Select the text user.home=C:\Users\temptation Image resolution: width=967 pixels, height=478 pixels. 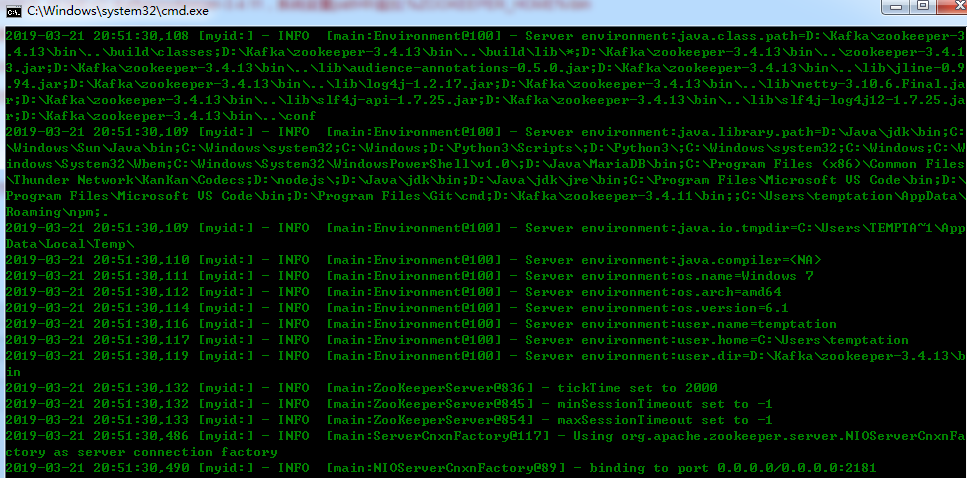(x=794, y=340)
